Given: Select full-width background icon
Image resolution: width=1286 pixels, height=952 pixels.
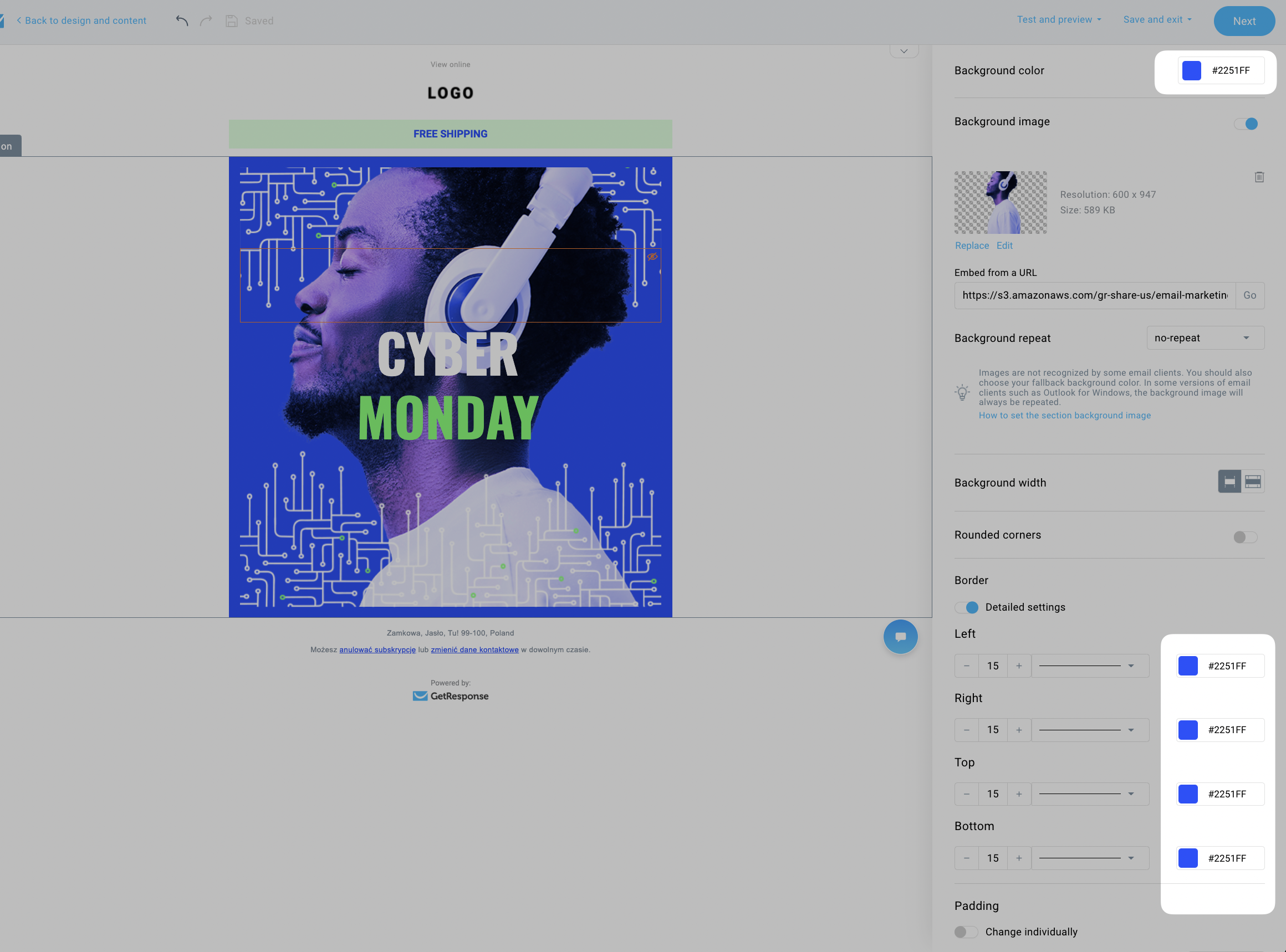Looking at the screenshot, I should [1253, 481].
